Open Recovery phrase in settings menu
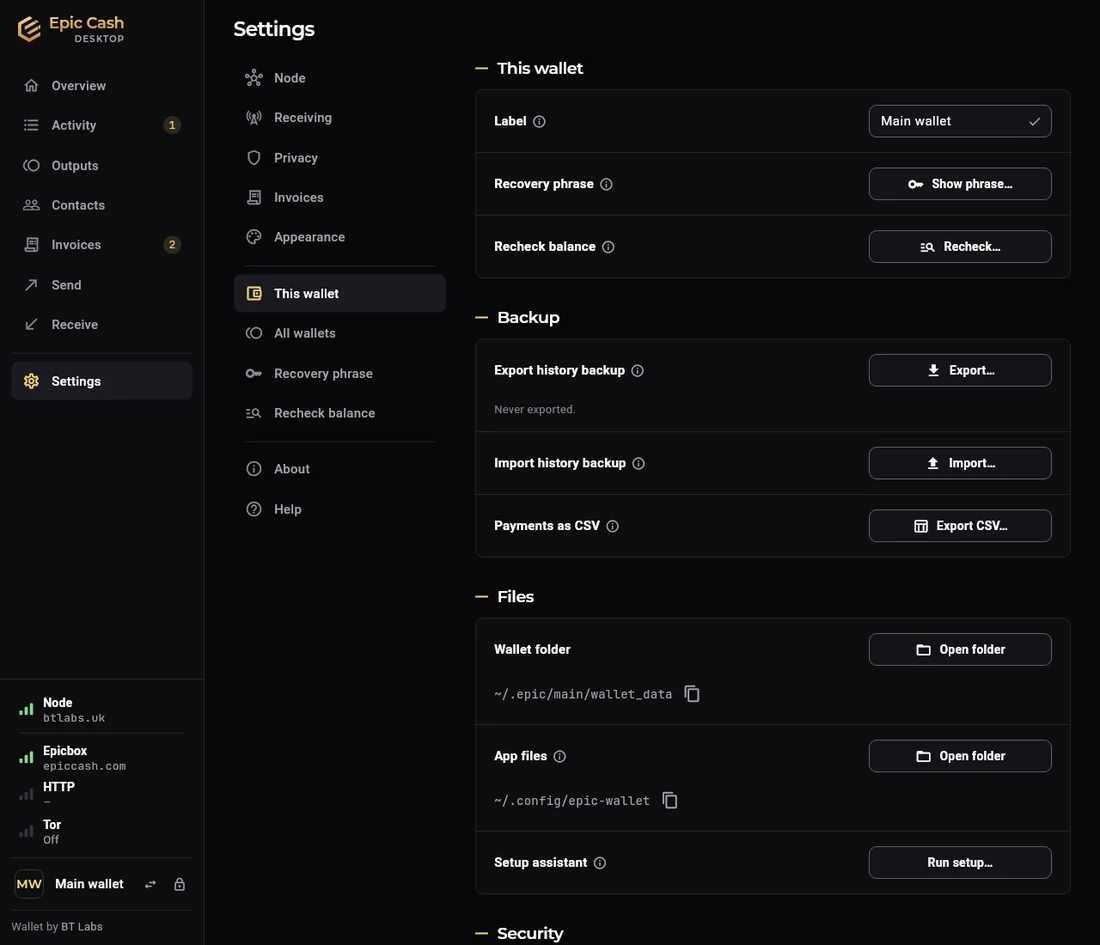The height and width of the screenshot is (945, 1100). pos(340,373)
